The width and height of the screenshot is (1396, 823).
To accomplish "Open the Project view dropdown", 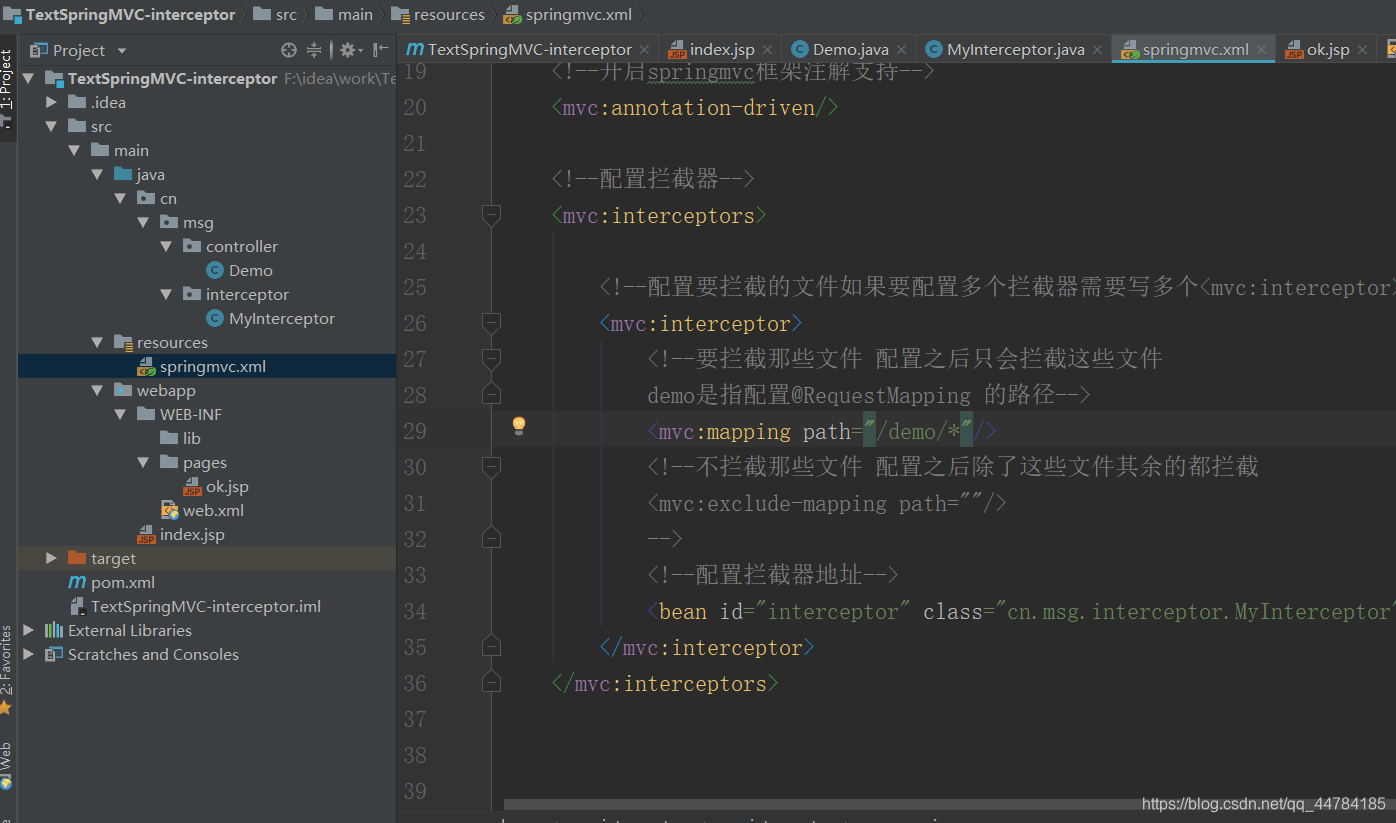I will pos(122,50).
